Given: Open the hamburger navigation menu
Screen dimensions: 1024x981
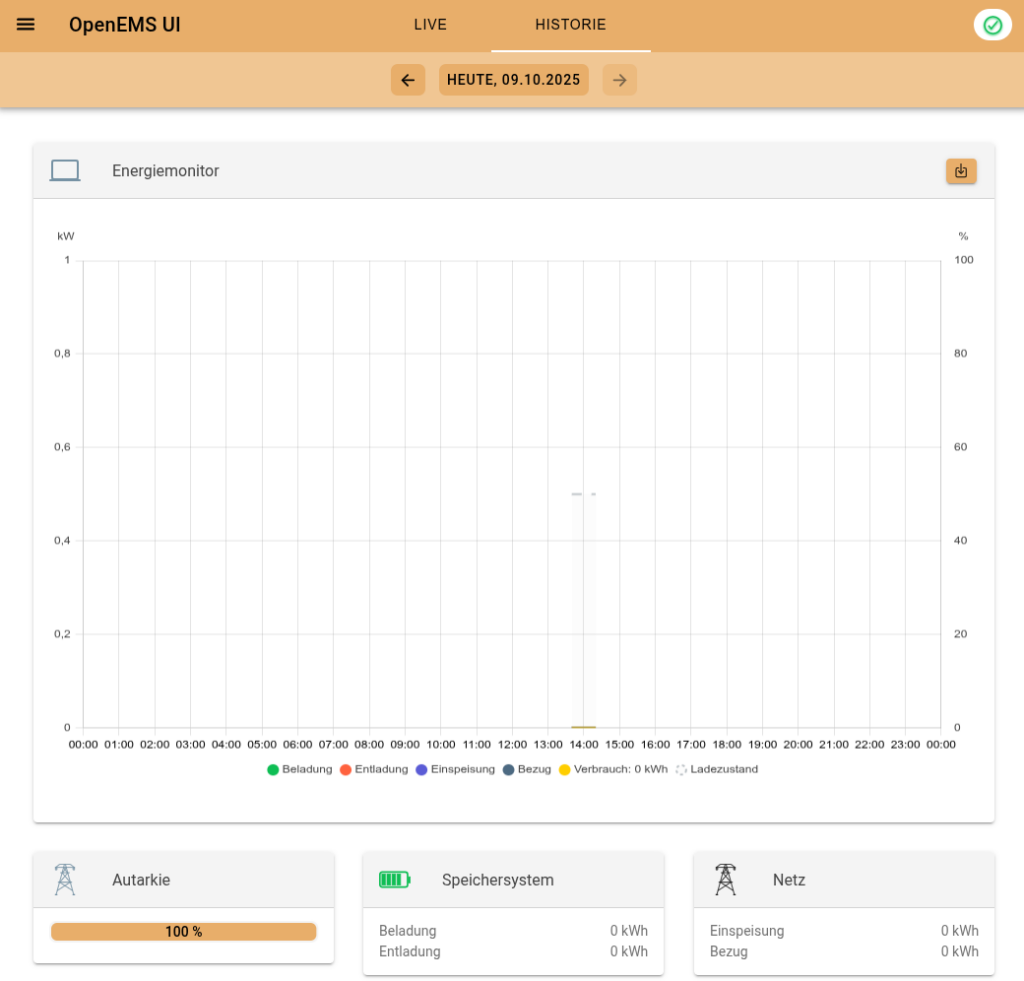Looking at the screenshot, I should [x=26, y=25].
